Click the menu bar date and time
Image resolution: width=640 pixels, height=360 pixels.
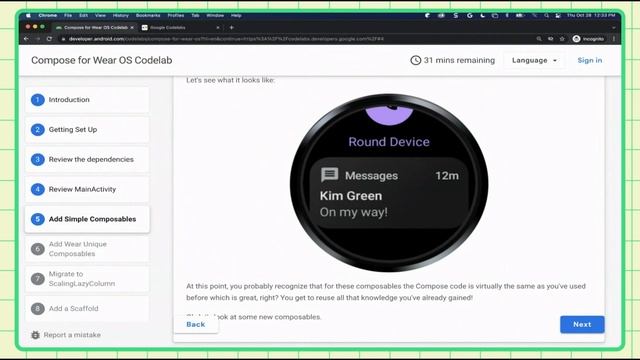tap(591, 16)
